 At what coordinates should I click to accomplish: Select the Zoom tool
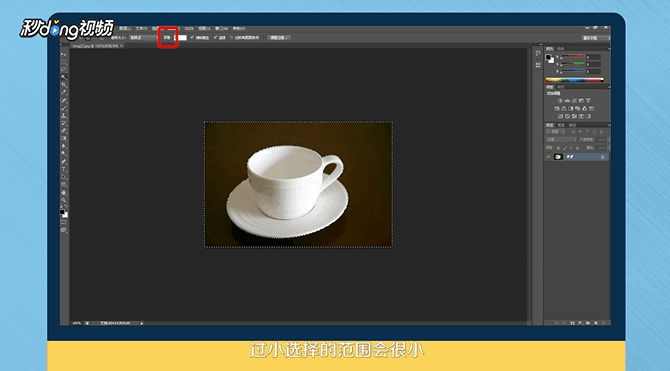64,199
